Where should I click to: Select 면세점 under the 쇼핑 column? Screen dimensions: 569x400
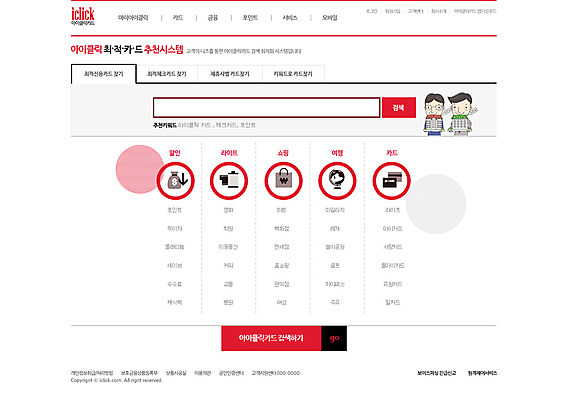[282, 247]
